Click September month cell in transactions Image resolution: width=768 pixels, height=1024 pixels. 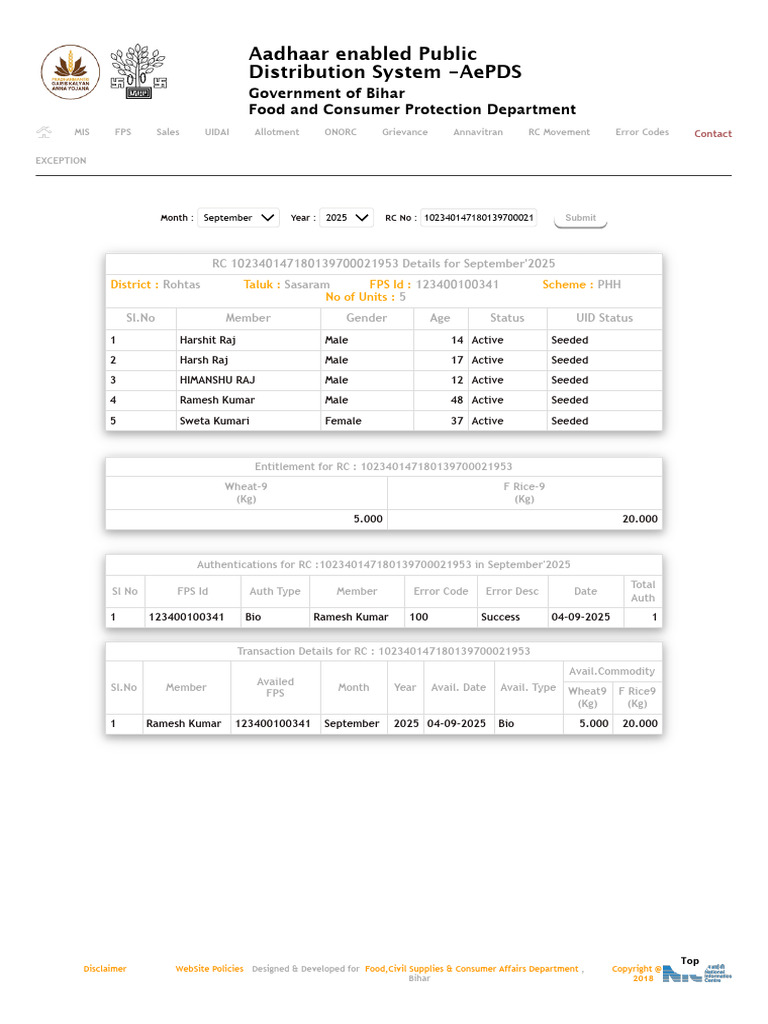pos(351,724)
